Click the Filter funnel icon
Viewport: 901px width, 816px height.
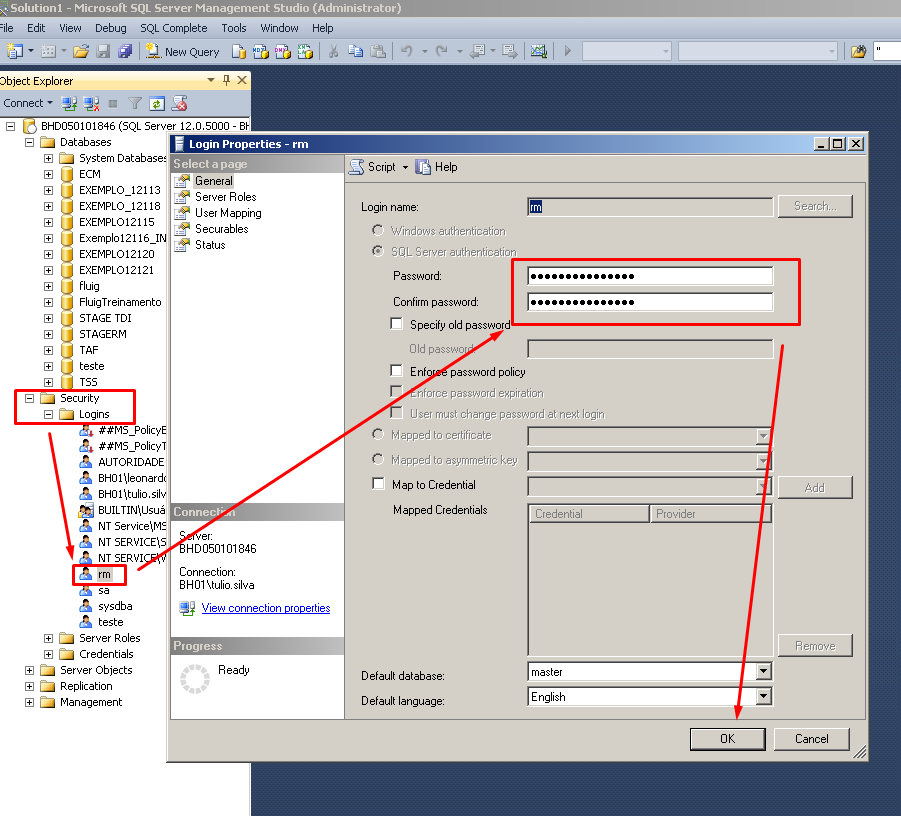coord(135,103)
